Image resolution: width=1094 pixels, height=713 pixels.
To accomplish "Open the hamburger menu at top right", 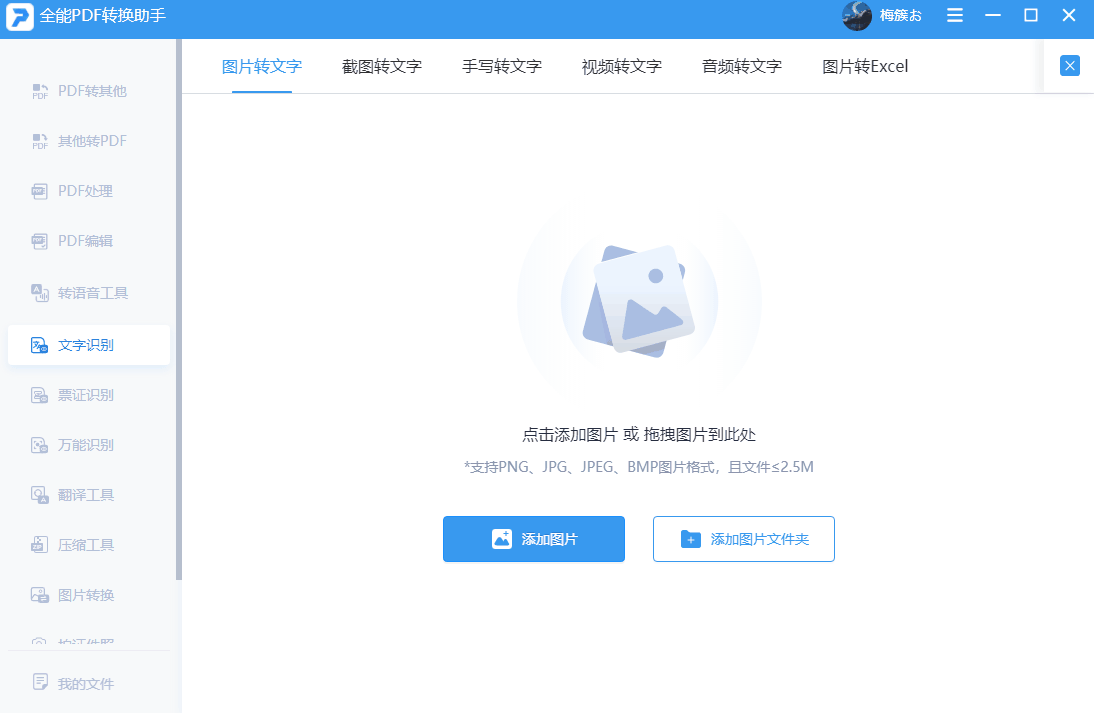I will tap(955, 16).
